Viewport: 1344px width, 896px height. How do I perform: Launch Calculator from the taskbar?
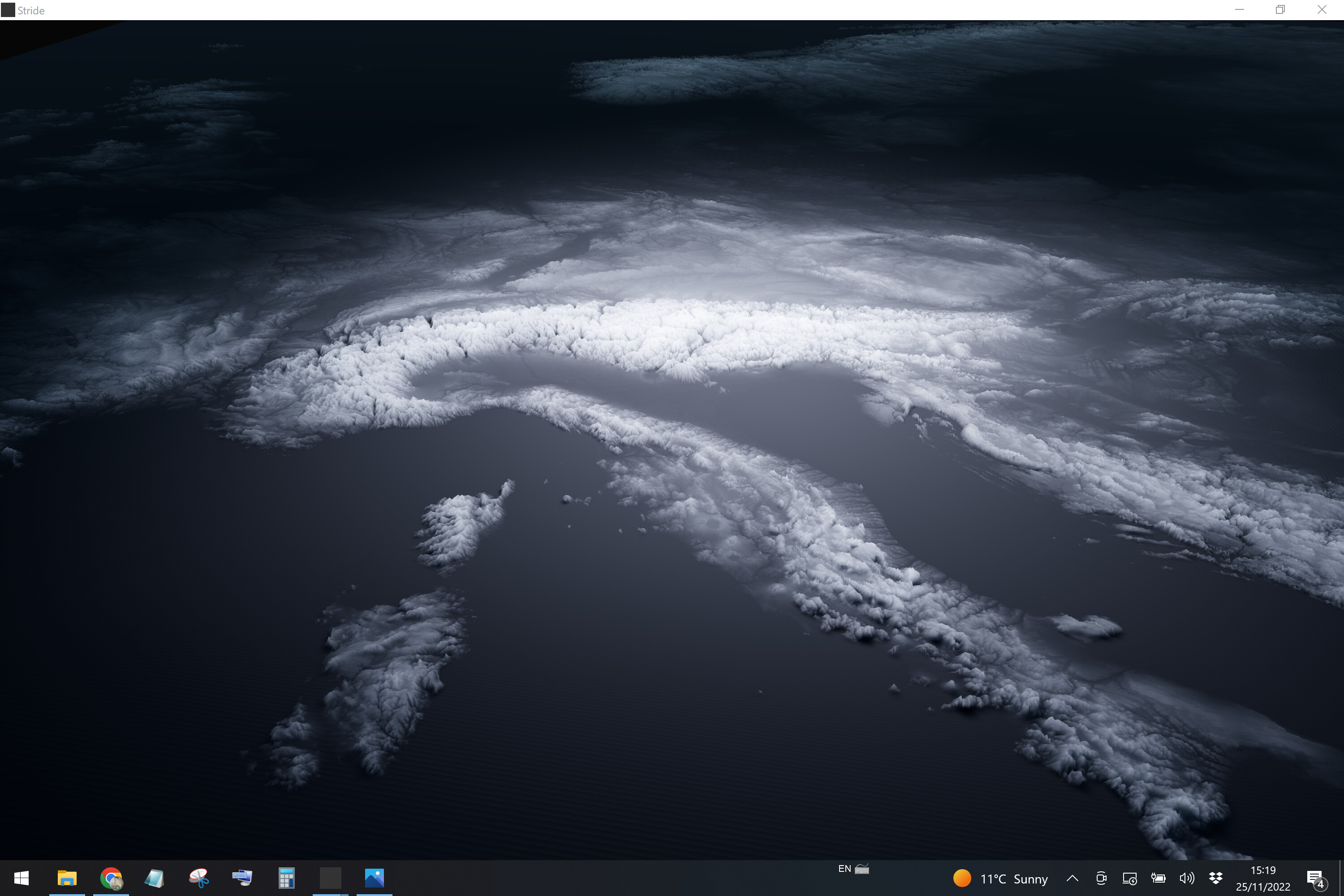(x=286, y=878)
